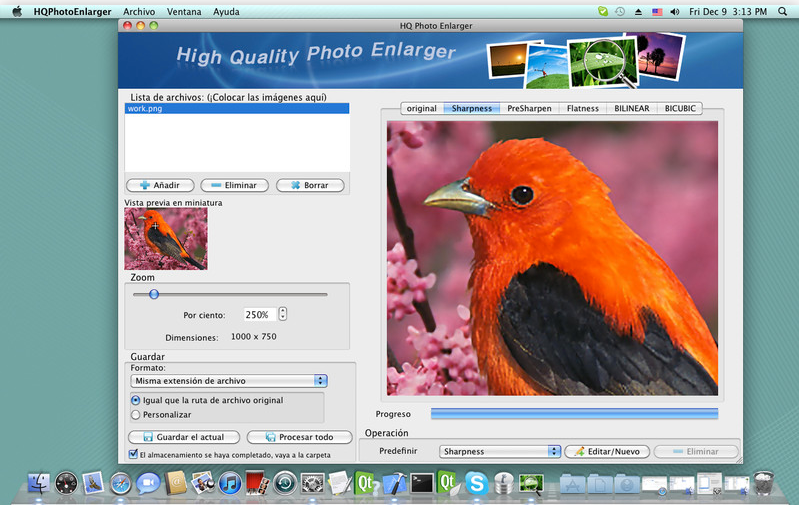Screen dimensions: 799x505
Task: Open the Formato extension dropdown
Action: click(x=229, y=381)
